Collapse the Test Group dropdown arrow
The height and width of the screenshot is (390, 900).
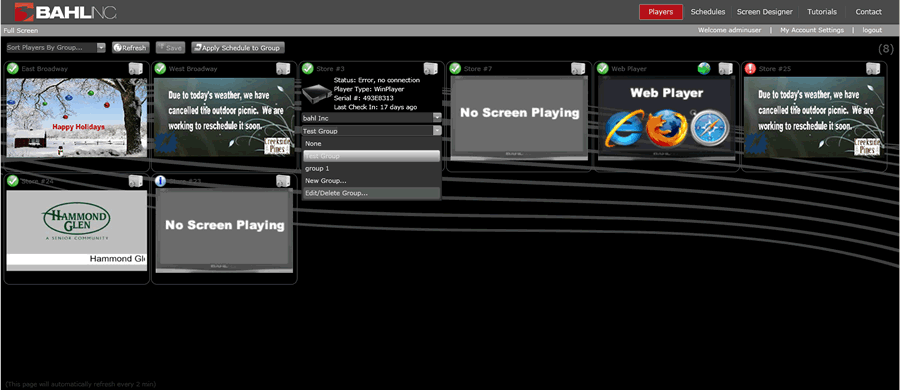437,131
